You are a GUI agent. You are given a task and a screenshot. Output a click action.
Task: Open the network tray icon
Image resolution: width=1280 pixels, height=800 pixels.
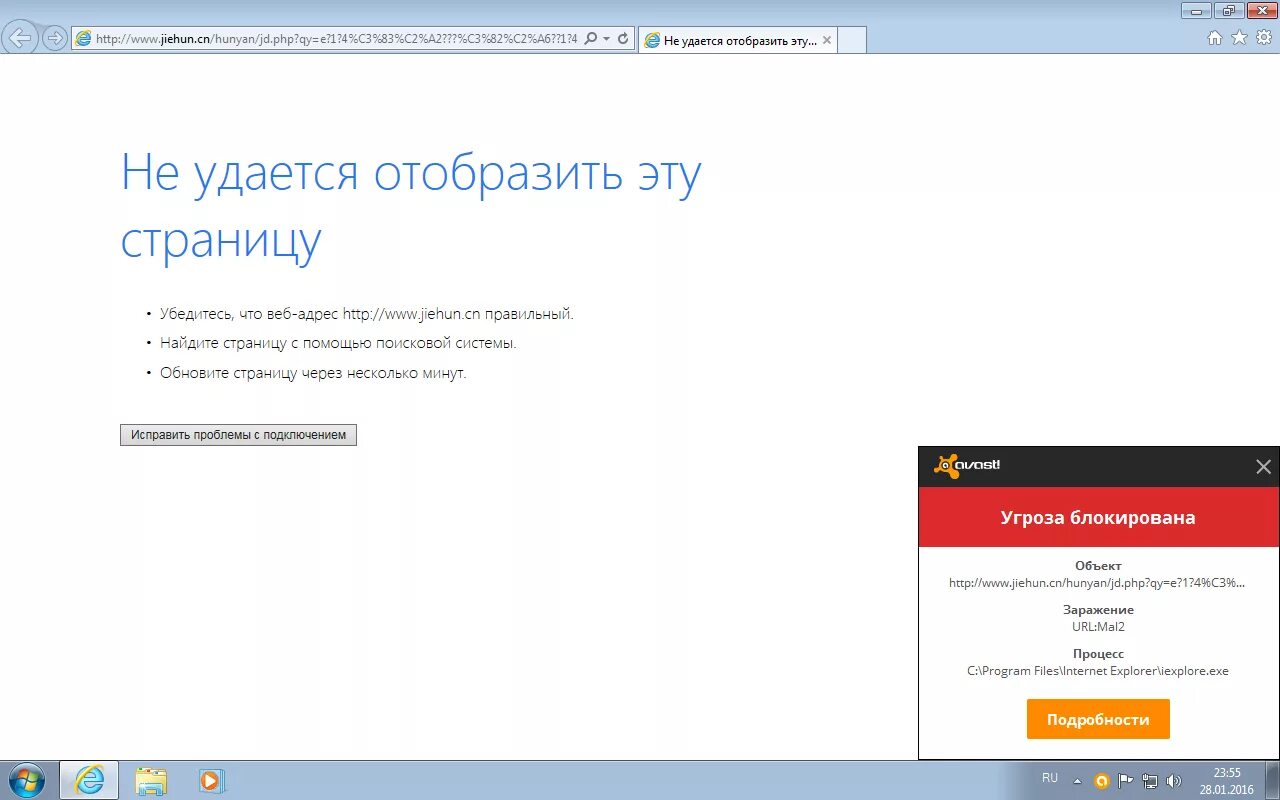click(x=1150, y=781)
